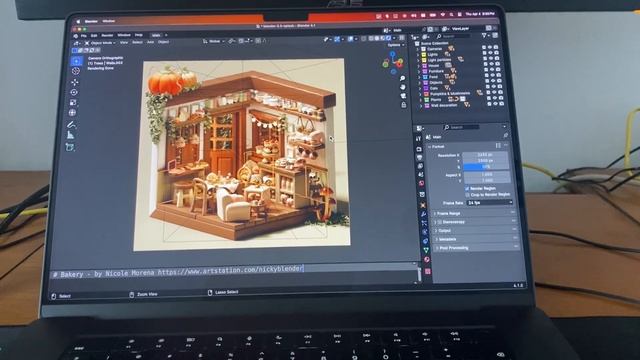The height and width of the screenshot is (360, 640).
Task: Click the pin icon in properties header
Action: click(505, 136)
